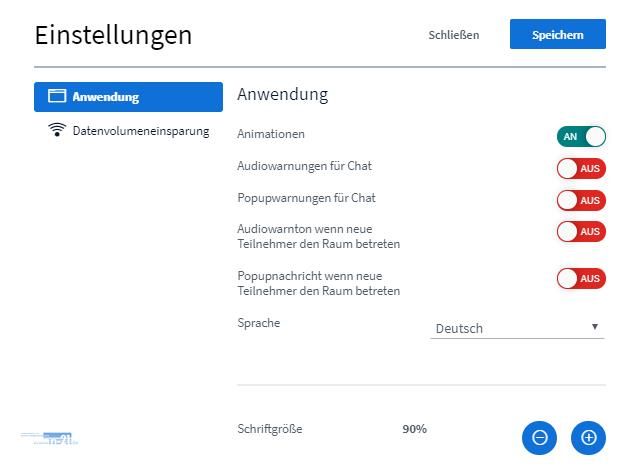Toggle Popupnachricht for new participants joining
This screenshot has width=631, height=467.
pyautogui.click(x=581, y=278)
